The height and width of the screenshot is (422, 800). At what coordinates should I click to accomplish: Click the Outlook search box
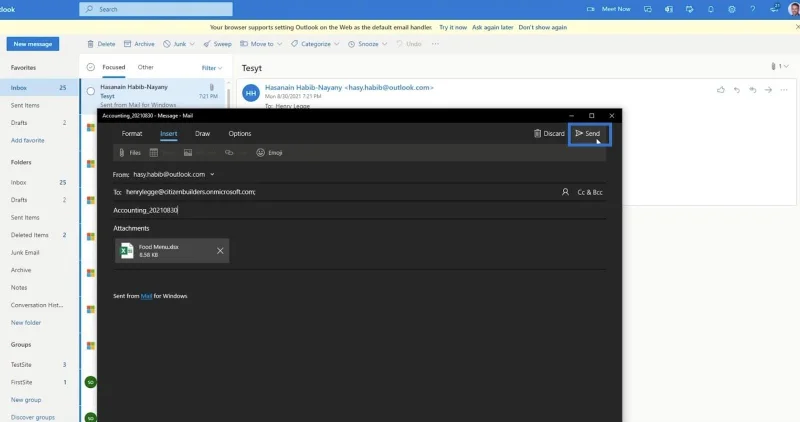point(156,9)
